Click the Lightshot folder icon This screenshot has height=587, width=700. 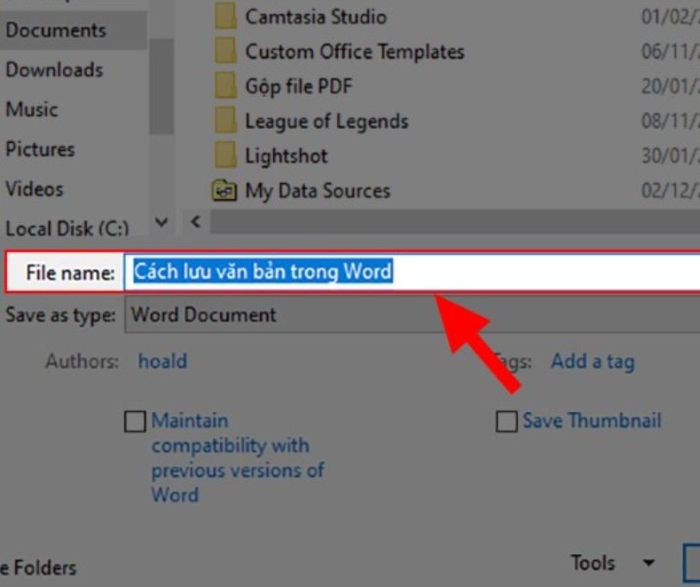226,156
